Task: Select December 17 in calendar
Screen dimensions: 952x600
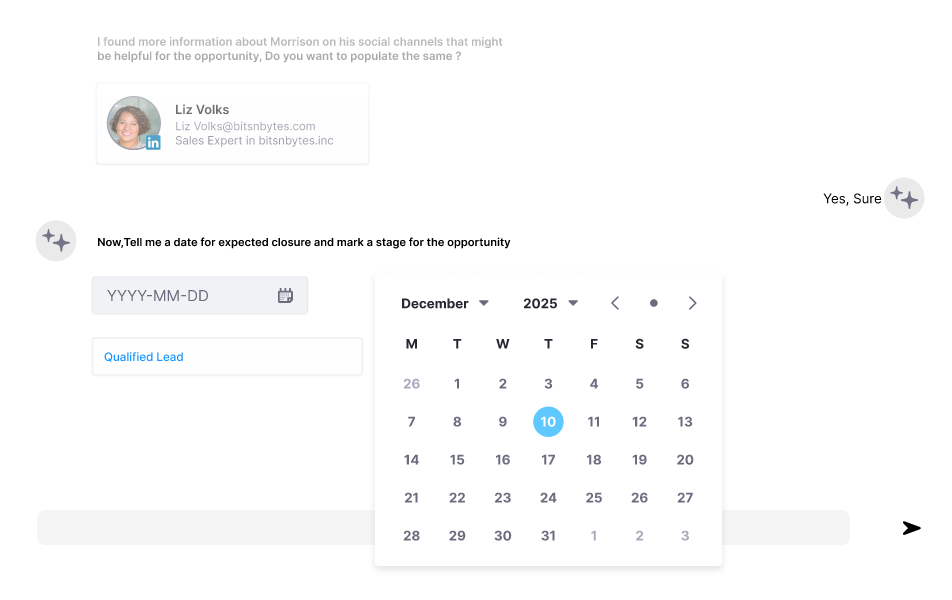Action: 548,460
